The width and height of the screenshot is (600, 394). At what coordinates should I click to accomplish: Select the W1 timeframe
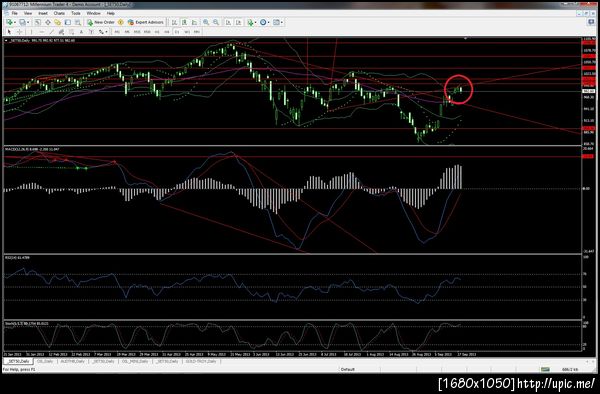click(187, 32)
